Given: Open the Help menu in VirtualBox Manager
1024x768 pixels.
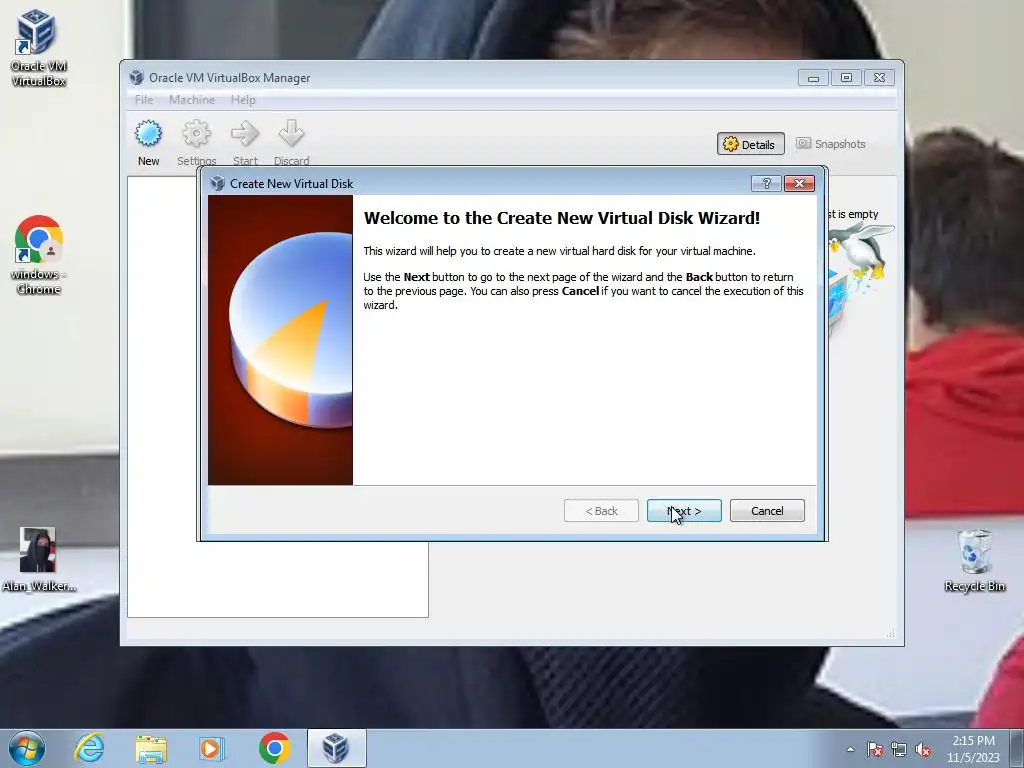Looking at the screenshot, I should (243, 100).
